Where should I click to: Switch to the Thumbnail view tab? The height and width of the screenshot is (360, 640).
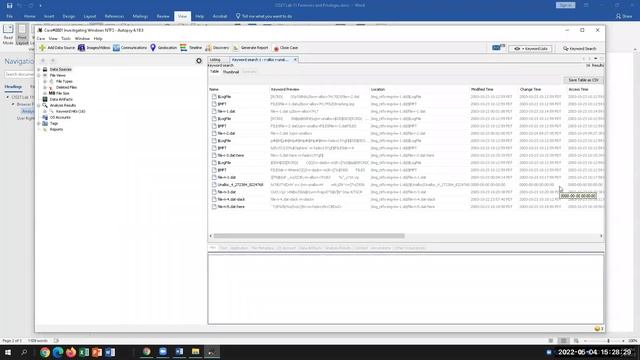[x=231, y=72]
